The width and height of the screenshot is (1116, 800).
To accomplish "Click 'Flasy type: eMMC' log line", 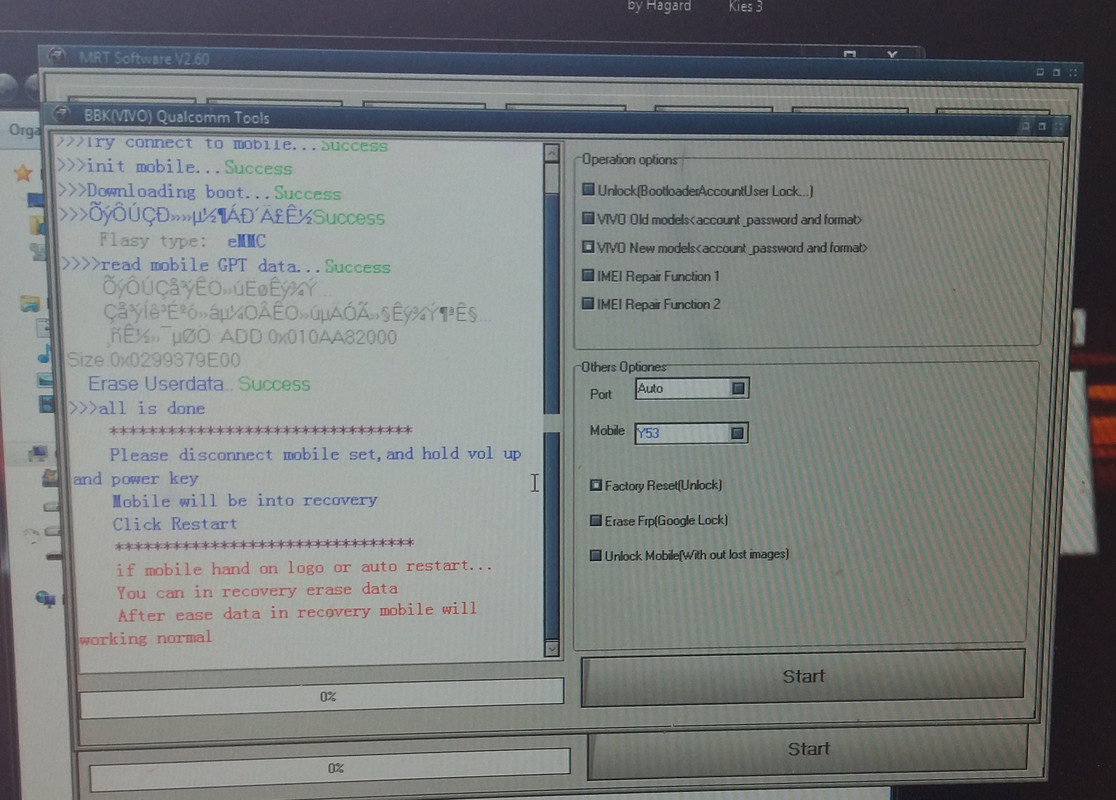I will click(x=183, y=241).
